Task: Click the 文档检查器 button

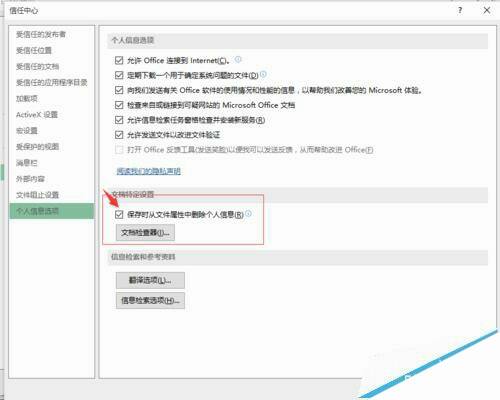Action: coord(145,233)
